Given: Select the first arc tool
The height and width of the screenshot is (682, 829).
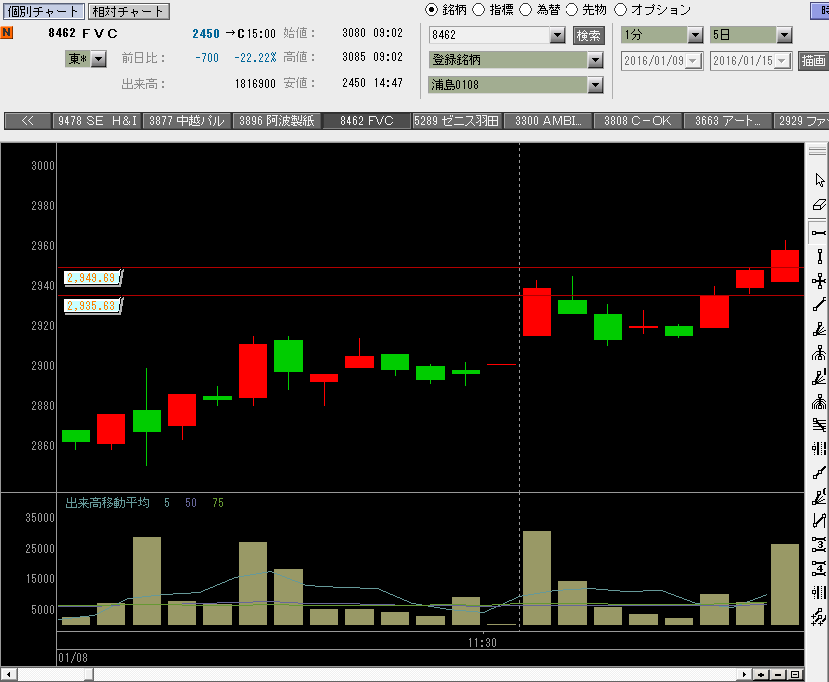Looking at the screenshot, I should click(x=819, y=353).
